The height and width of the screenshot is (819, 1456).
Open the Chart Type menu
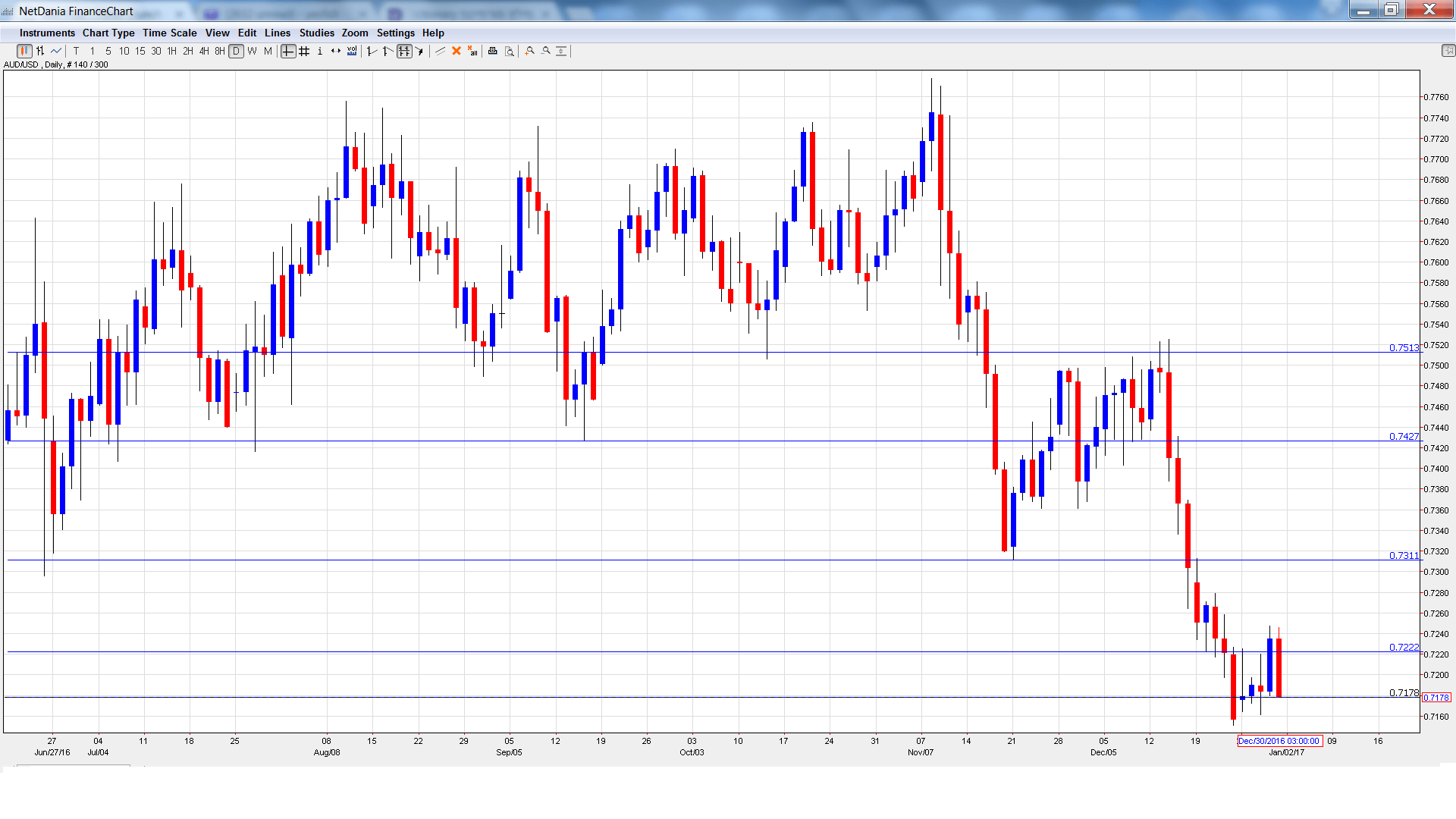coord(108,33)
